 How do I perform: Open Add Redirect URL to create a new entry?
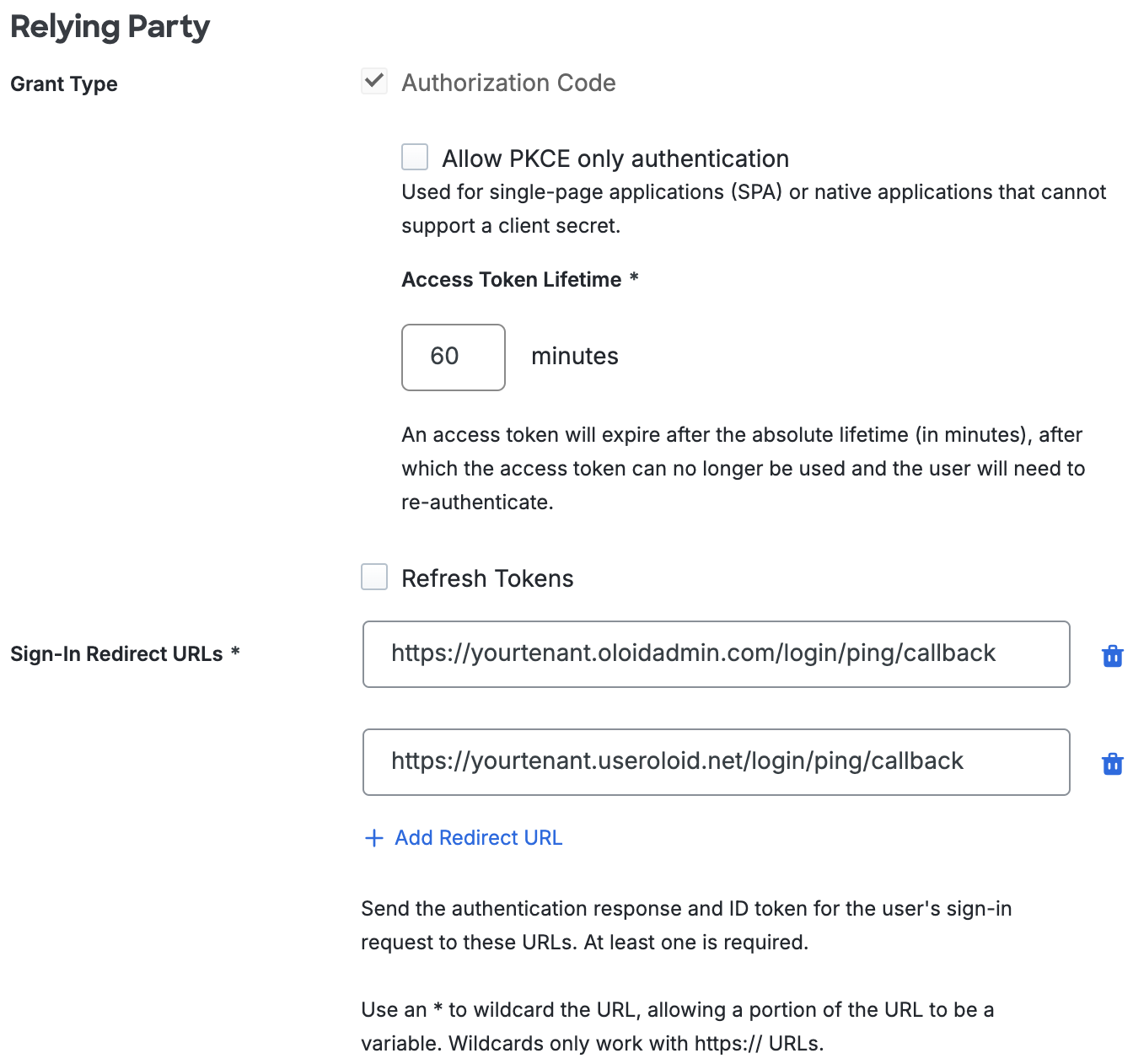[478, 838]
